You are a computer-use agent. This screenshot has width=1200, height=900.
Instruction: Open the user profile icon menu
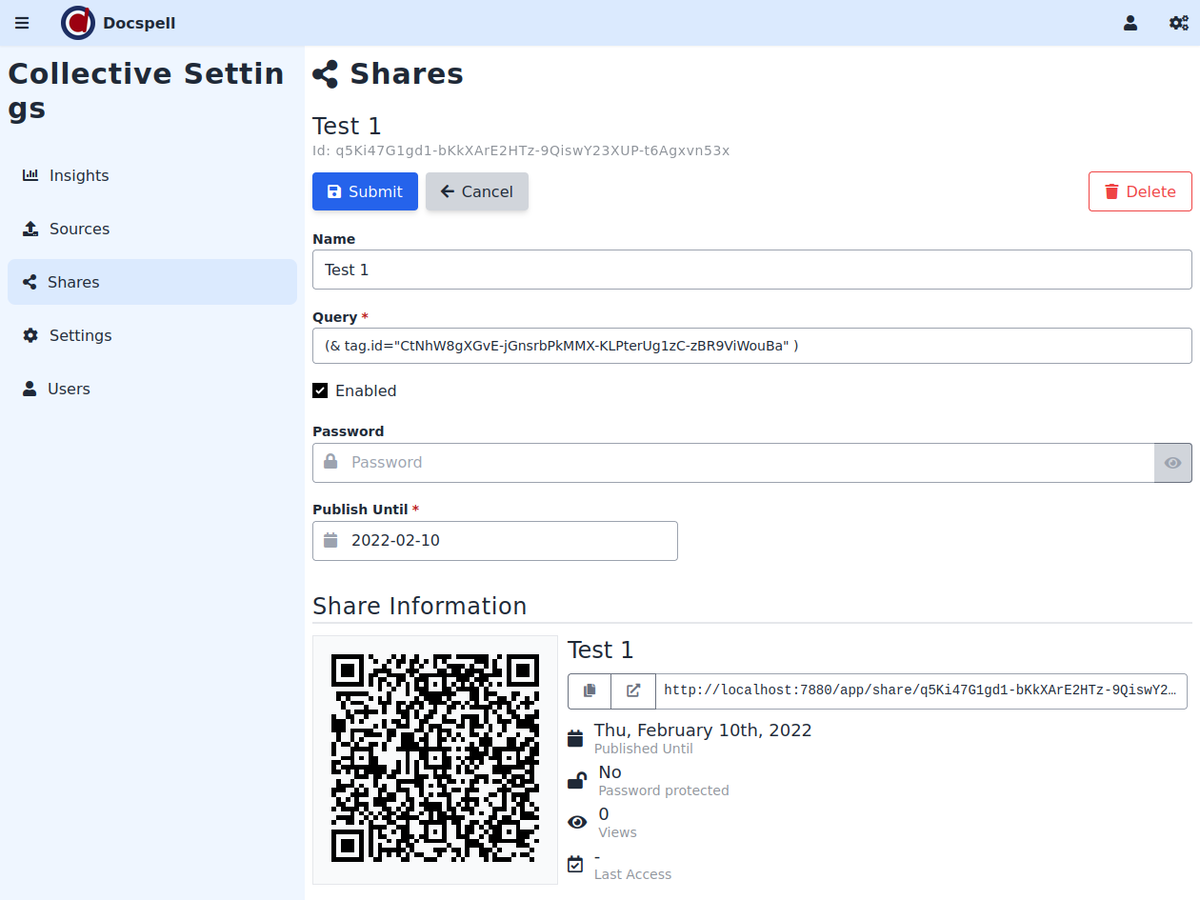(x=1130, y=23)
